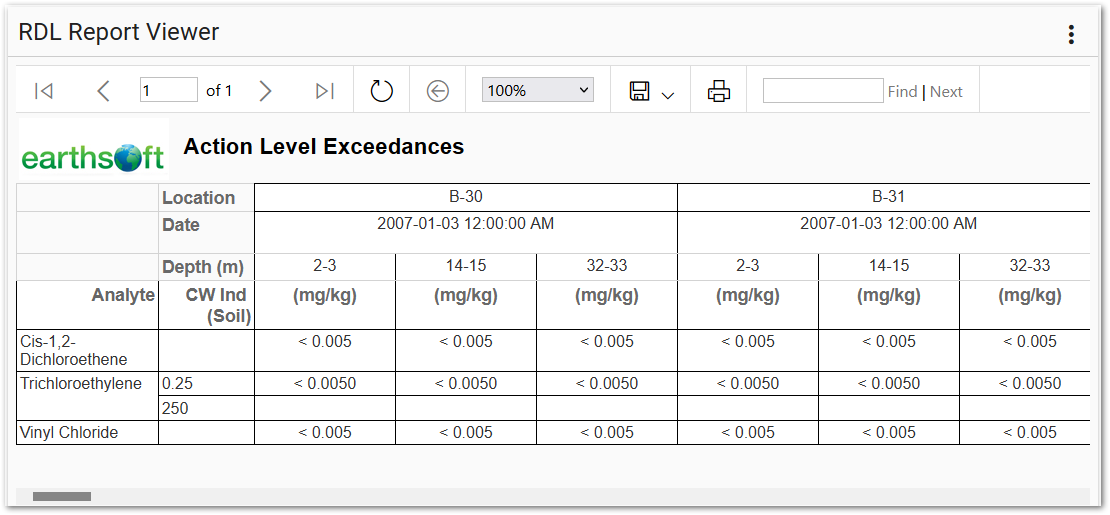
Task: Go to the first report page
Action: tap(43, 91)
